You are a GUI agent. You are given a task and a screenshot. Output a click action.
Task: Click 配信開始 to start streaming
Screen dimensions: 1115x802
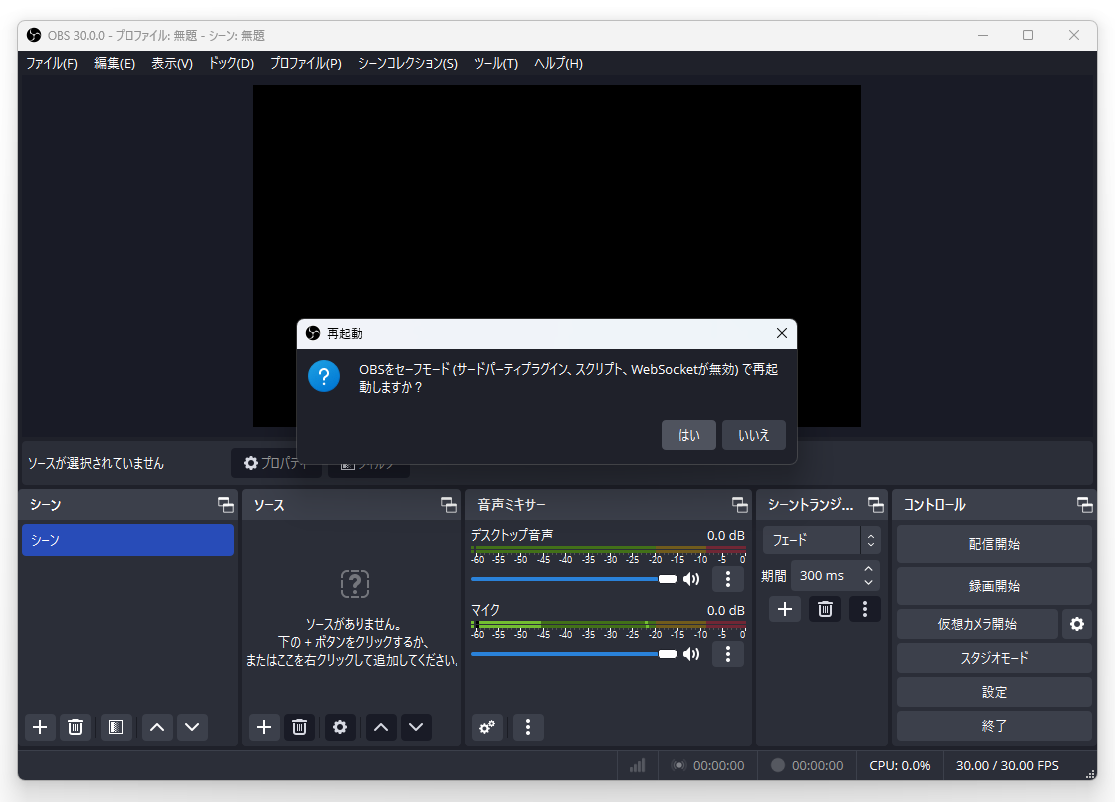pyautogui.click(x=994, y=545)
